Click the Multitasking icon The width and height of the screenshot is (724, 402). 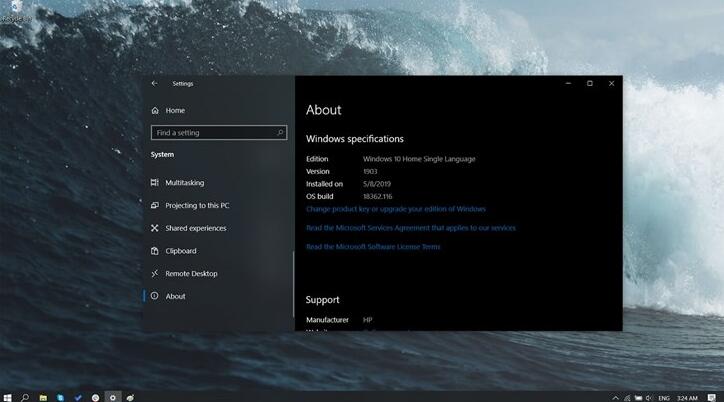[155, 183]
